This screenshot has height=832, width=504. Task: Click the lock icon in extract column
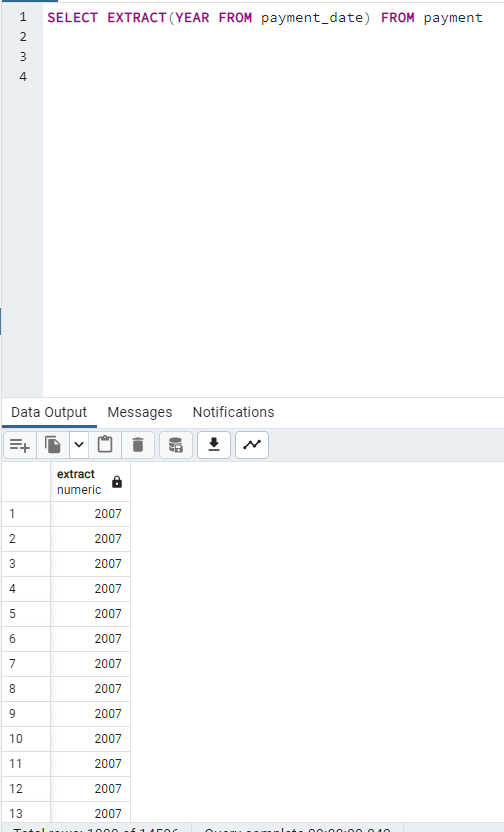117,482
